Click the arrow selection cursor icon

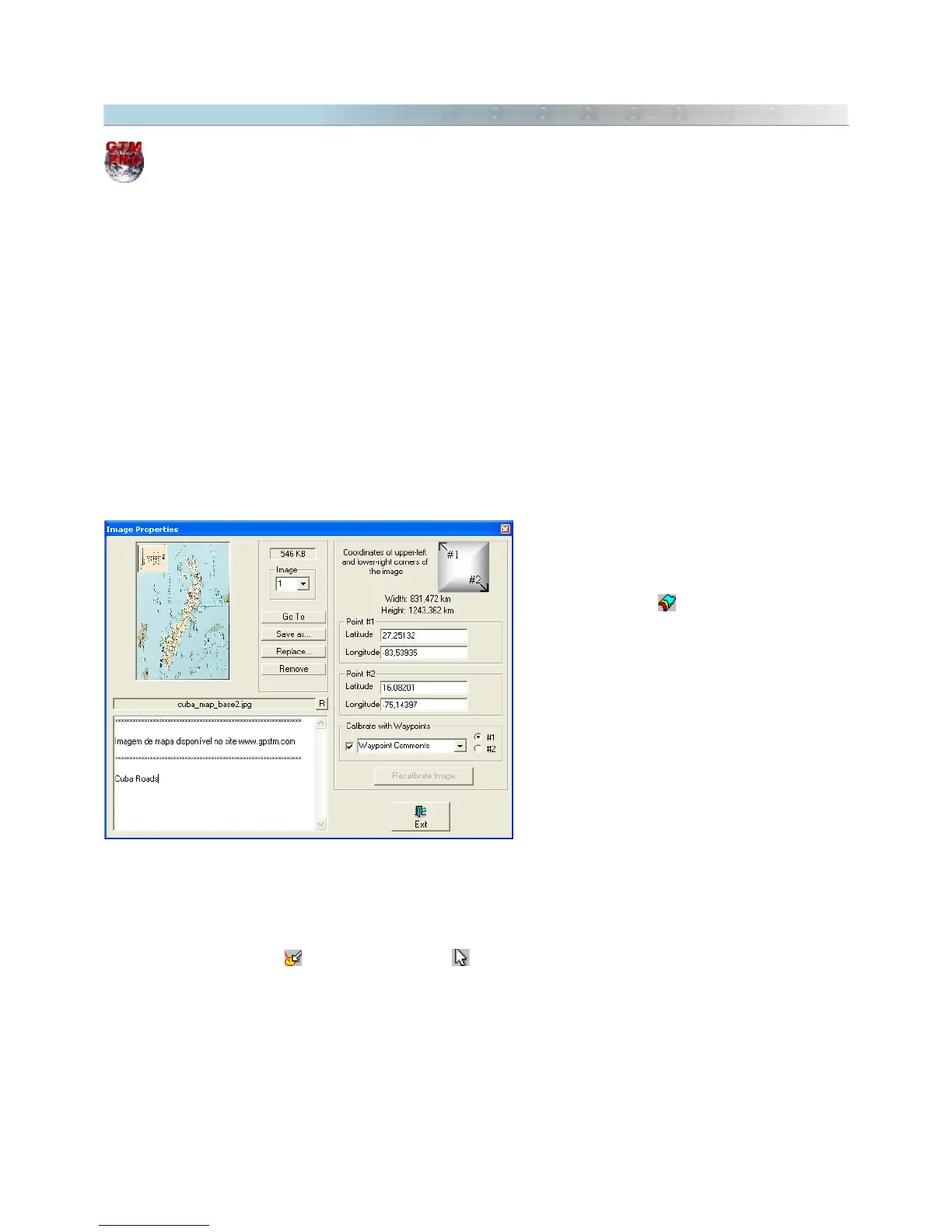coord(461,957)
